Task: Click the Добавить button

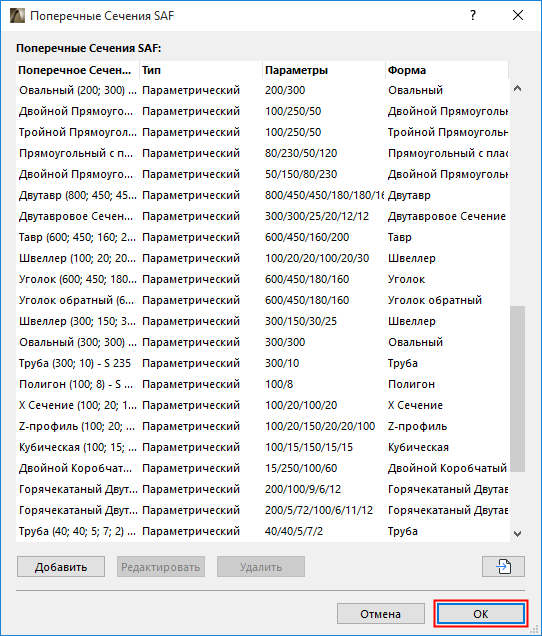Action: point(61,566)
